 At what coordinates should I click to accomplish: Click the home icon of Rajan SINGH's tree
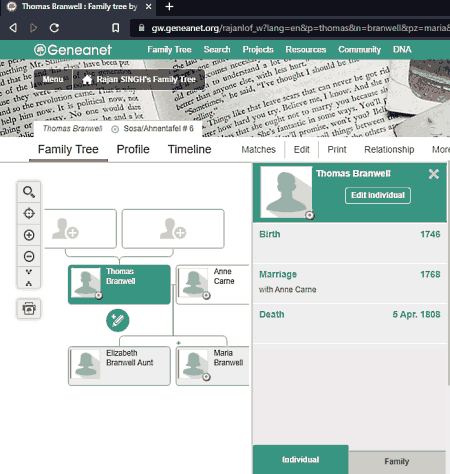coord(87,79)
